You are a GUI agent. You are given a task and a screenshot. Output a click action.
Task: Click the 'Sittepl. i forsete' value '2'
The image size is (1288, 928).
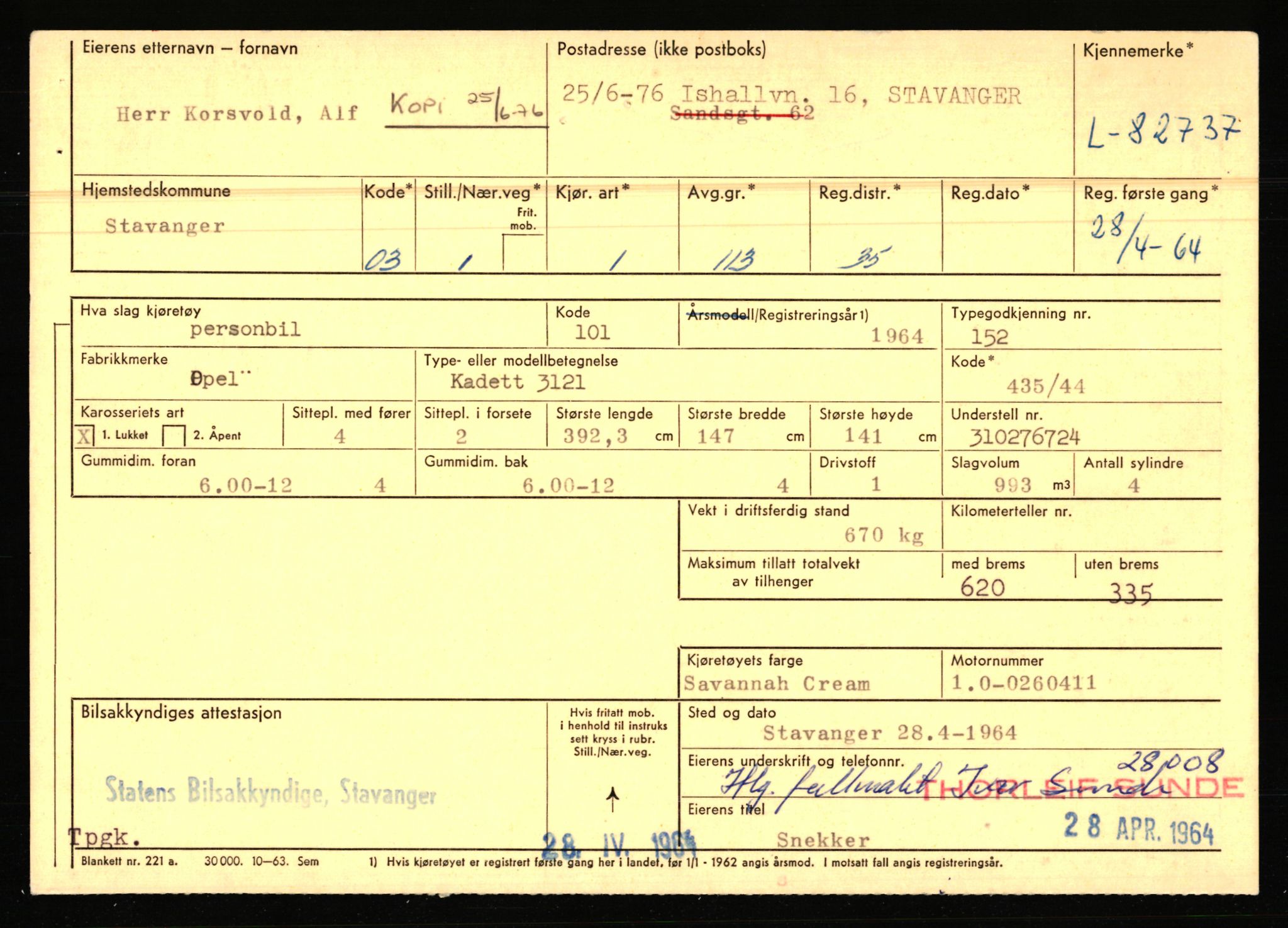(461, 436)
